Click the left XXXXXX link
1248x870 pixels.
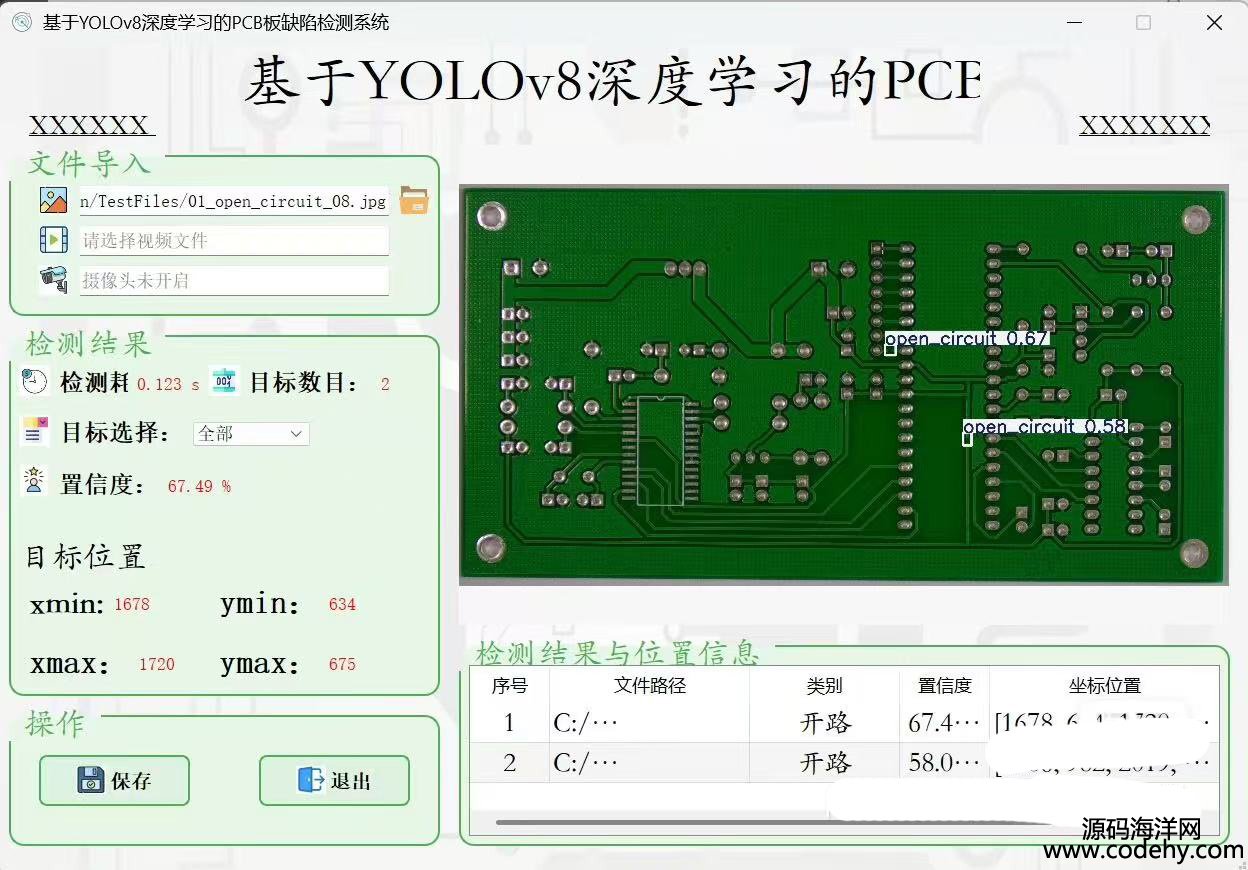click(x=90, y=125)
